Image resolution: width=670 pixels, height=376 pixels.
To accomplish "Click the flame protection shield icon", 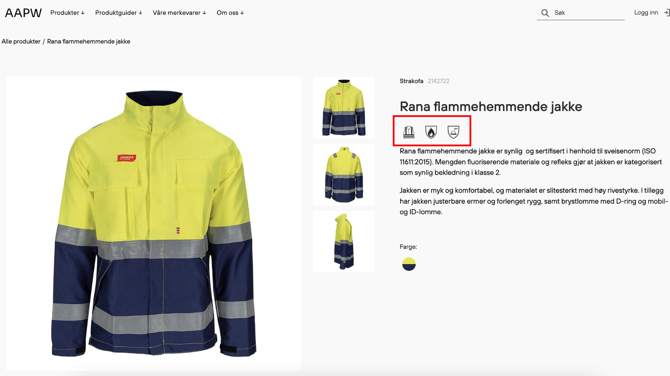I will [431, 132].
